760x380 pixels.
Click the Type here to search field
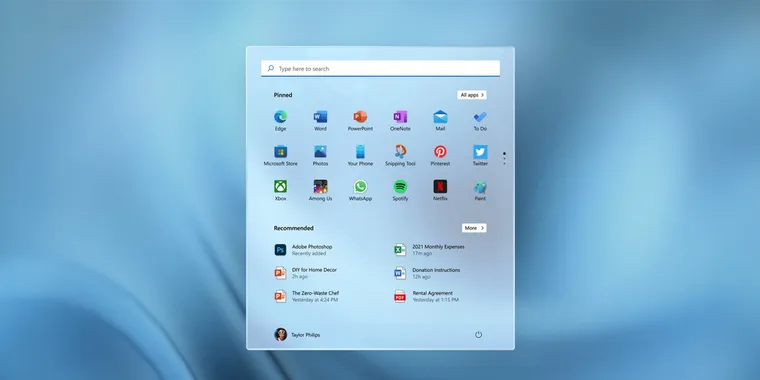(x=380, y=68)
